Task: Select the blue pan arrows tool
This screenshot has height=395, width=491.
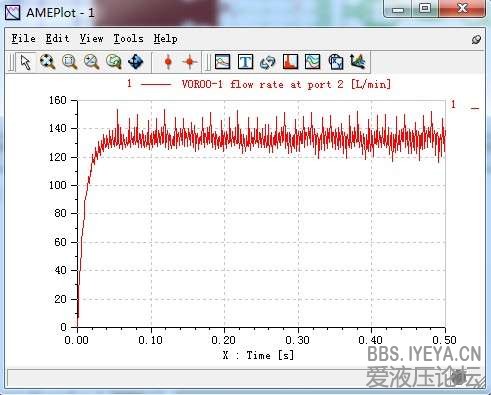Action: 136,62
